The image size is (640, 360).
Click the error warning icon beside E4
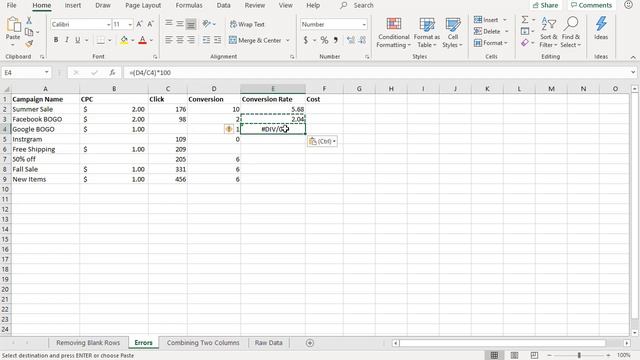(229, 129)
